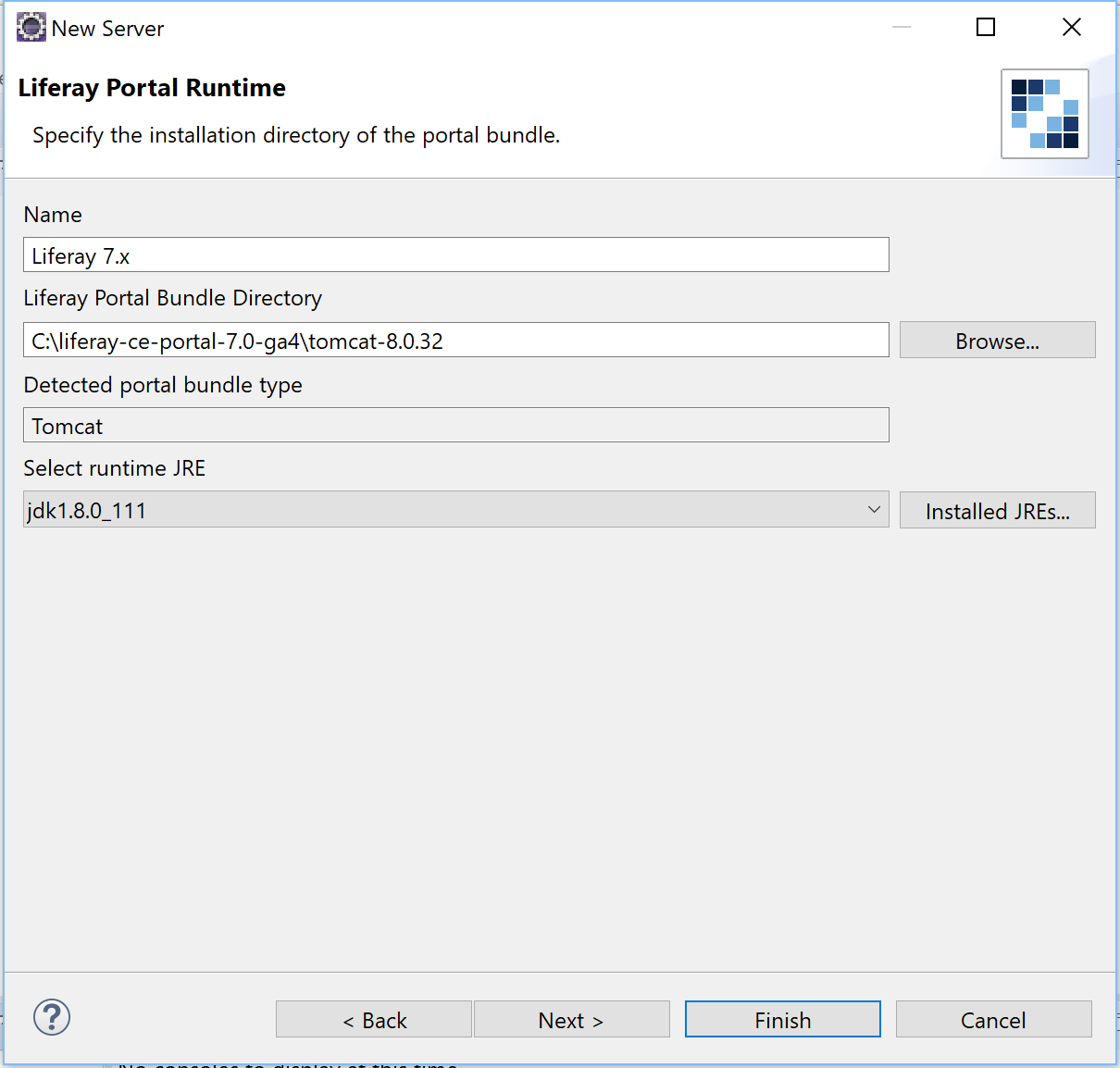This screenshot has height=1068, width=1120.
Task: Maximize the New Server window
Action: pos(987,28)
